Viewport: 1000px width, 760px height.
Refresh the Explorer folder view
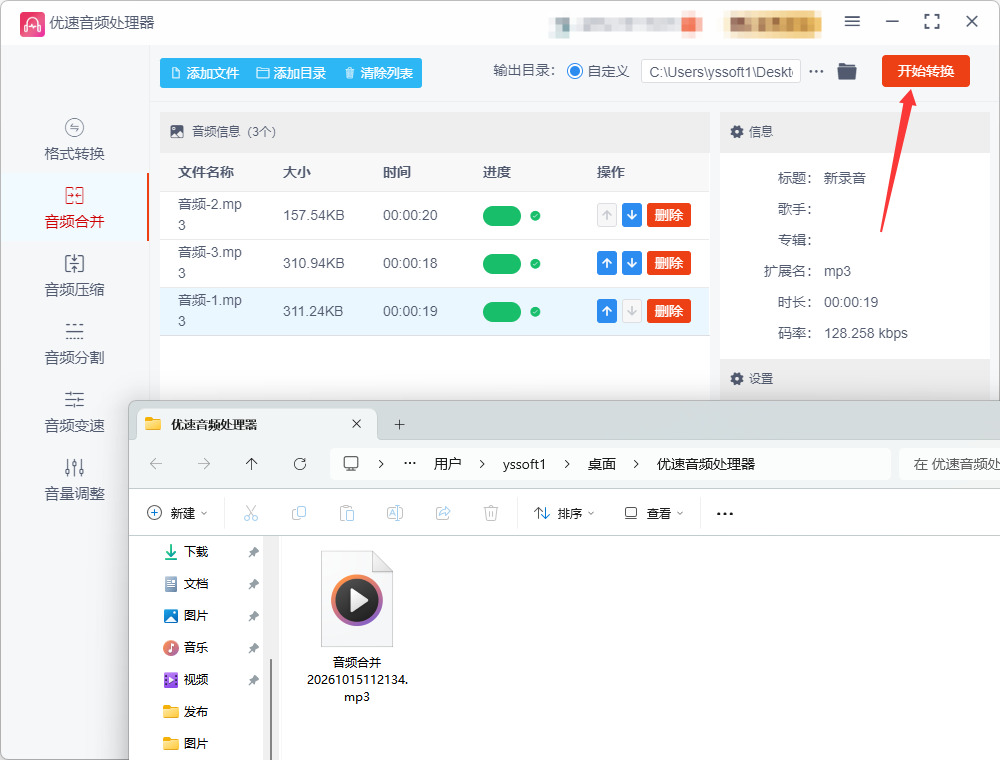300,464
